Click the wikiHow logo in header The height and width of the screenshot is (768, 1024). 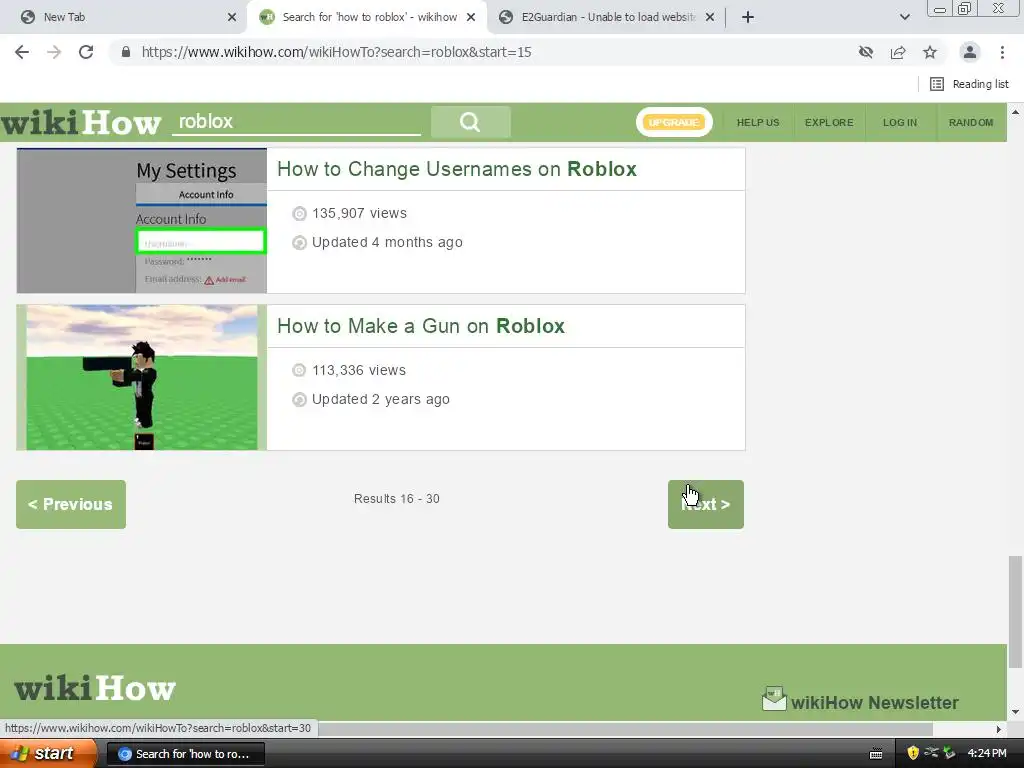pyautogui.click(x=80, y=122)
